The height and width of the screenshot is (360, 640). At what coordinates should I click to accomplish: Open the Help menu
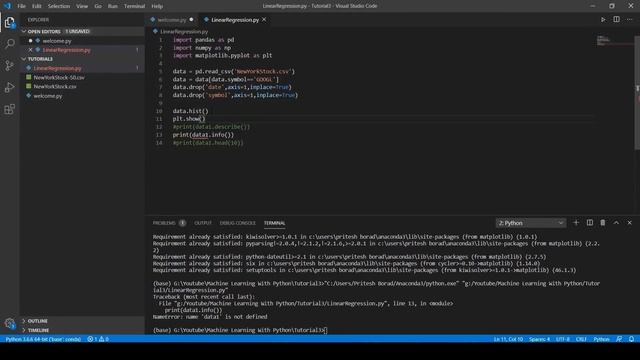point(157,6)
